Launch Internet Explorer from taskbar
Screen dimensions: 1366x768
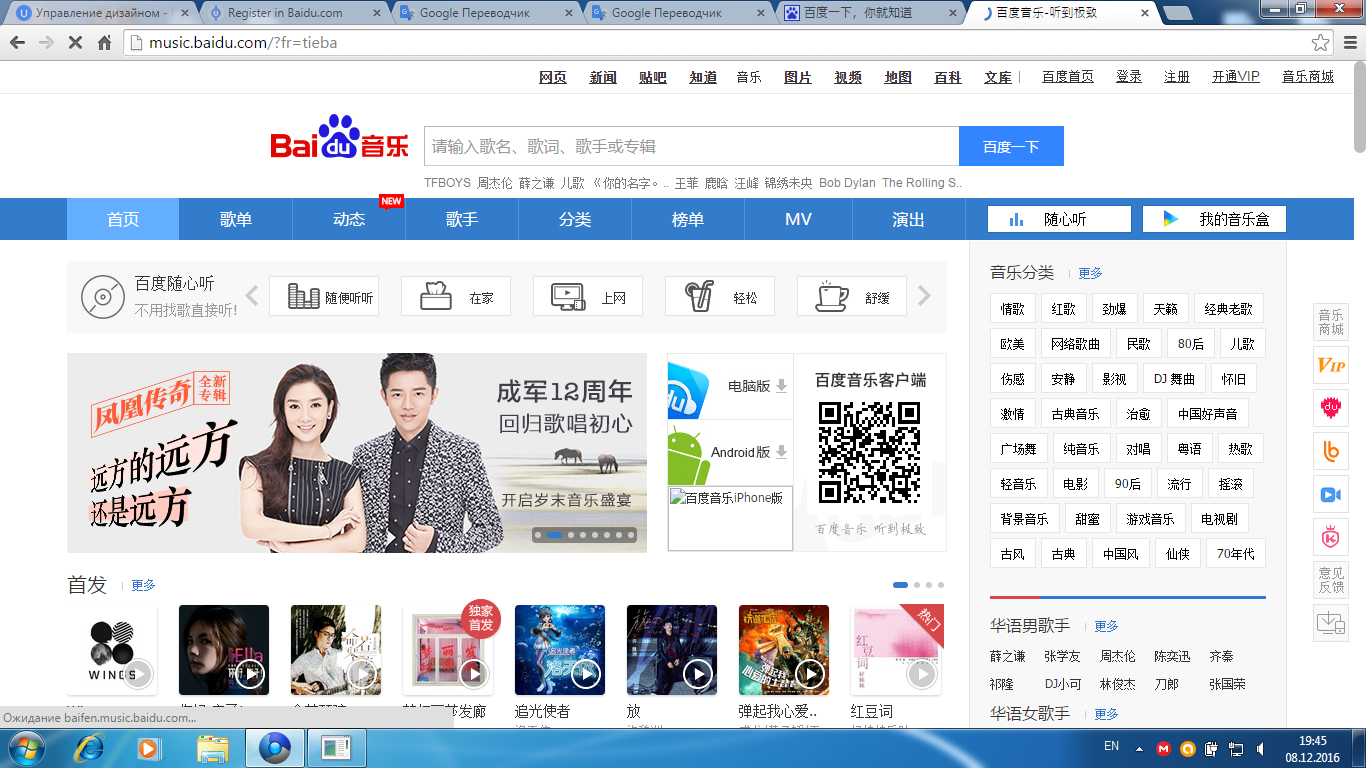pyautogui.click(x=90, y=748)
